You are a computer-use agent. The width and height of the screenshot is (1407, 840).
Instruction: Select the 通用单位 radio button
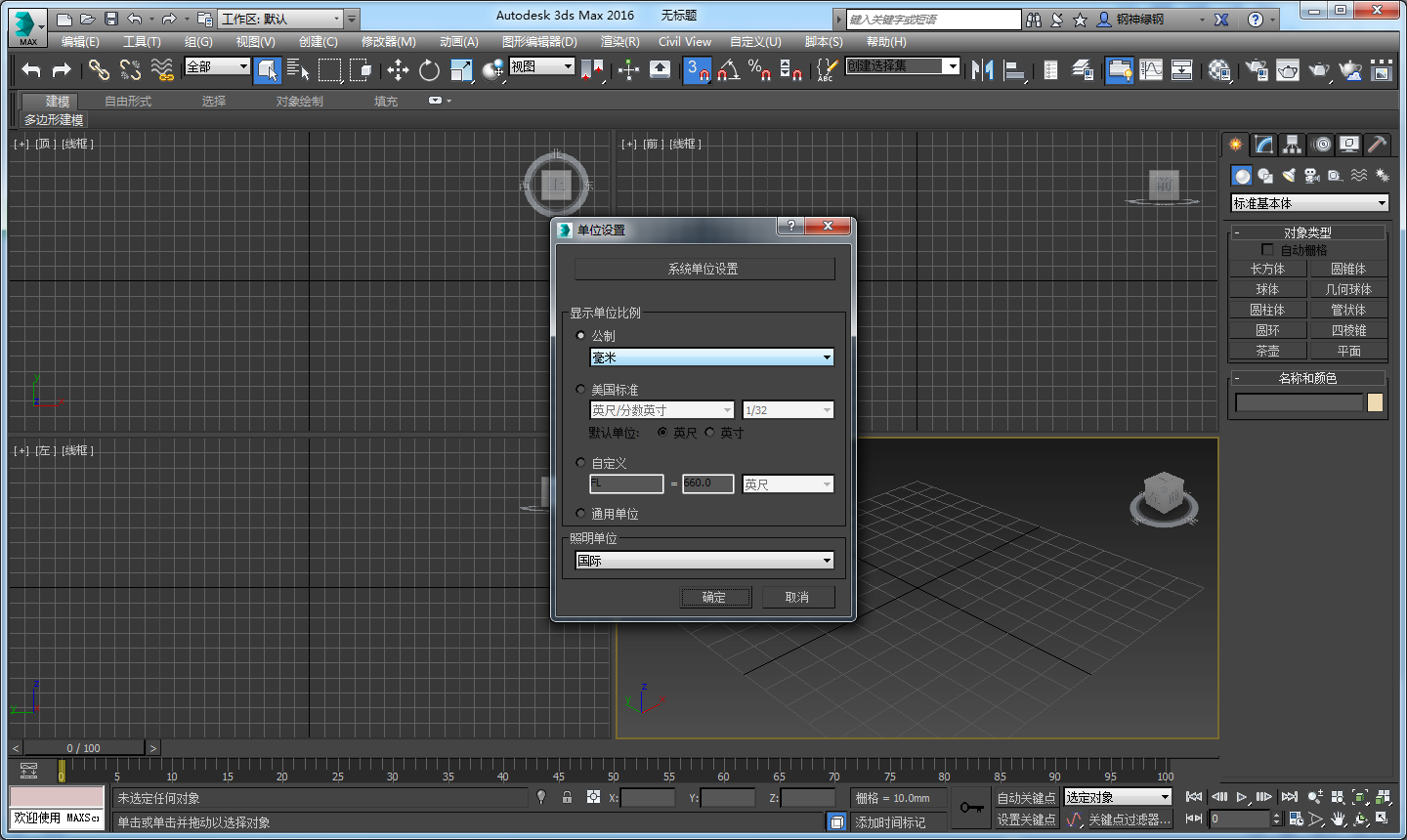pos(580,513)
